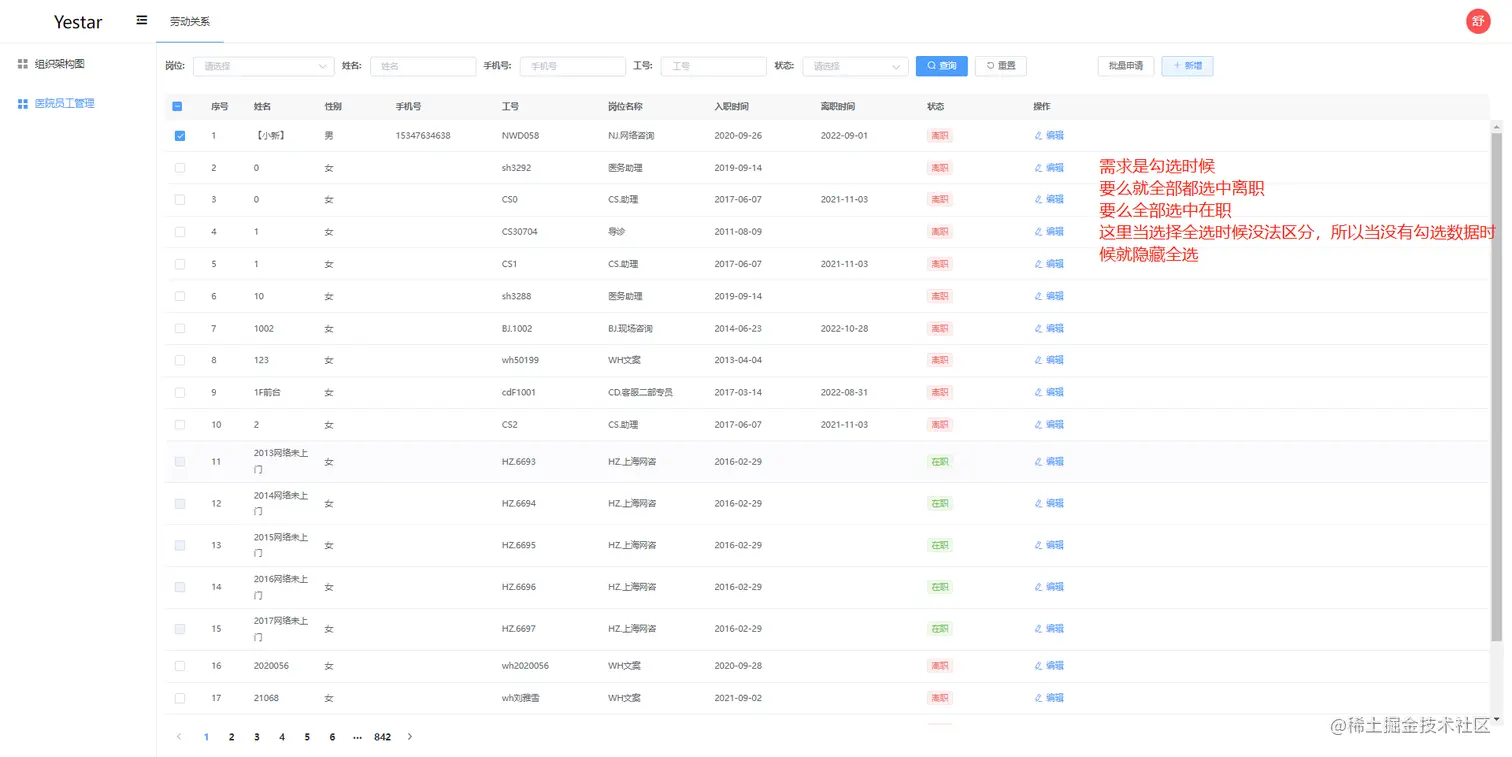
Task: Click edit pencil icon for row HZ.6695
Action: [1038, 546]
